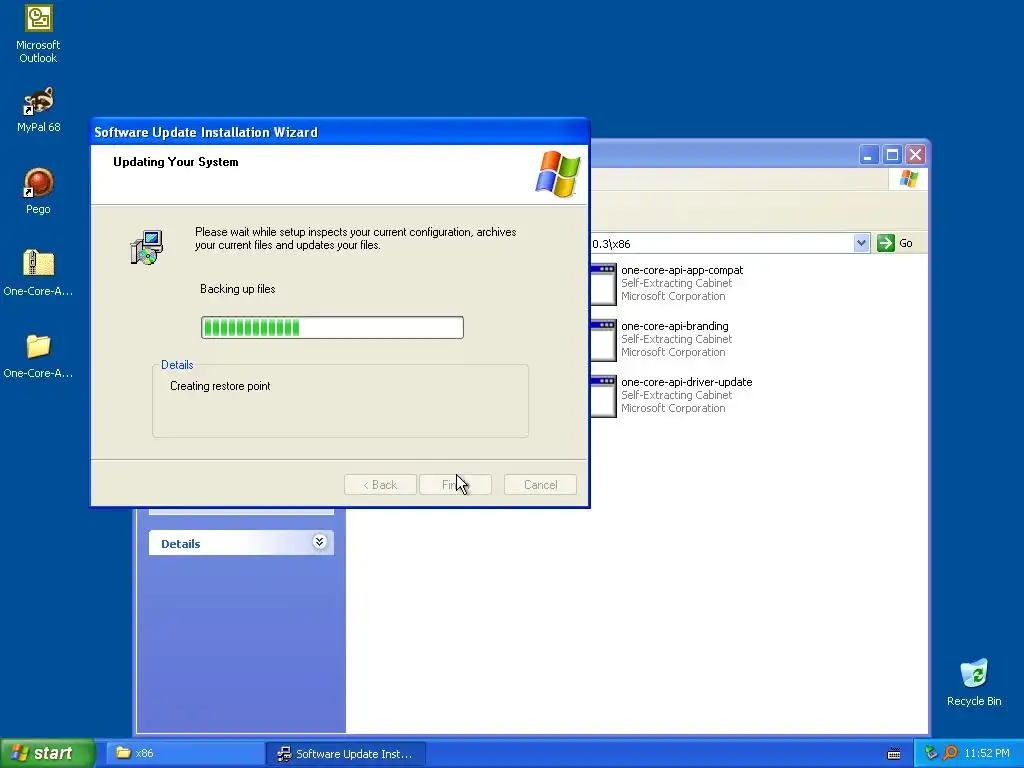Select one-core-api-driver-update file icon
Screen dimensions: 1024x768
pyautogui.click(x=603, y=396)
